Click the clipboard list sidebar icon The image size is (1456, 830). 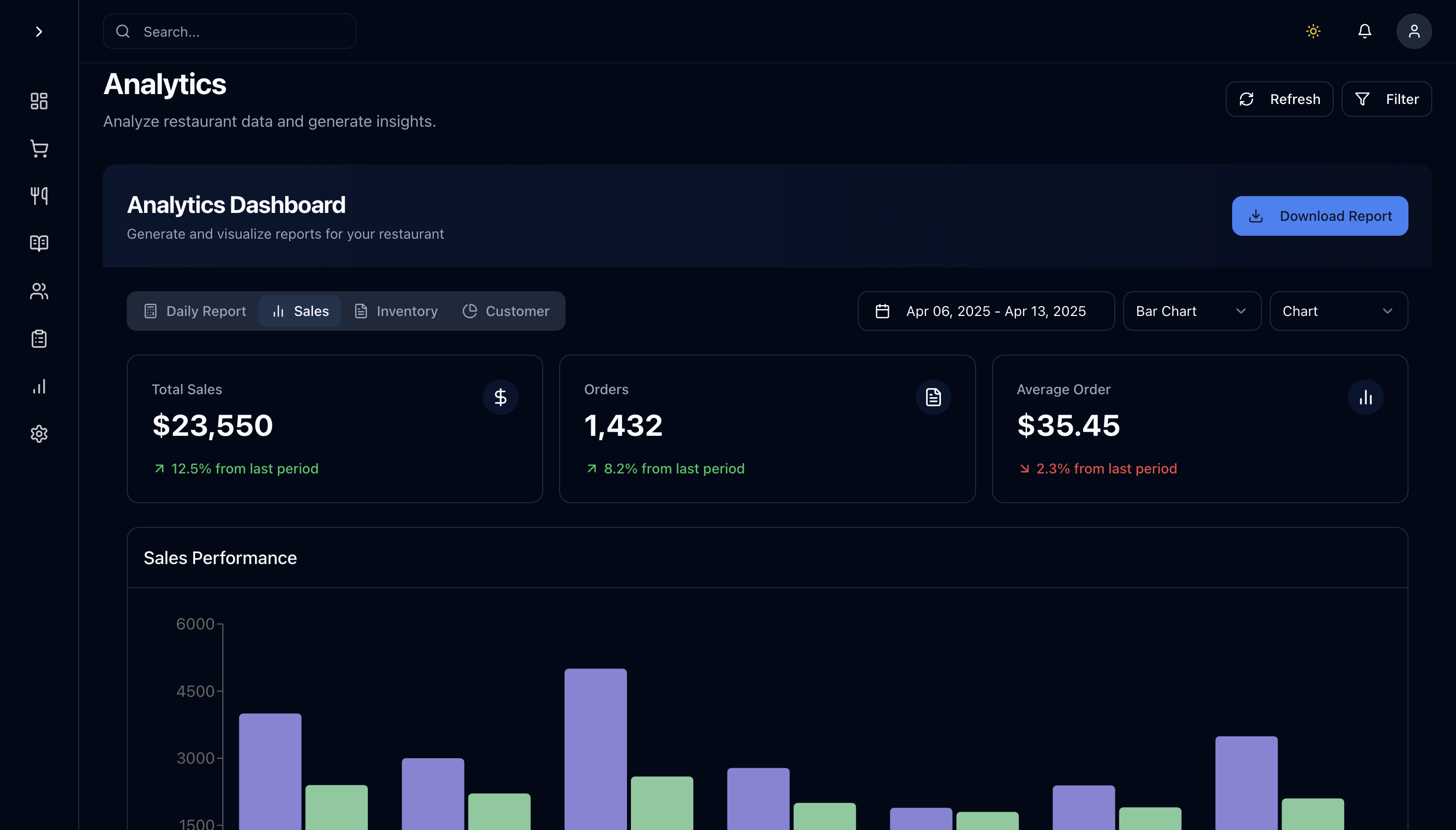pos(39,339)
